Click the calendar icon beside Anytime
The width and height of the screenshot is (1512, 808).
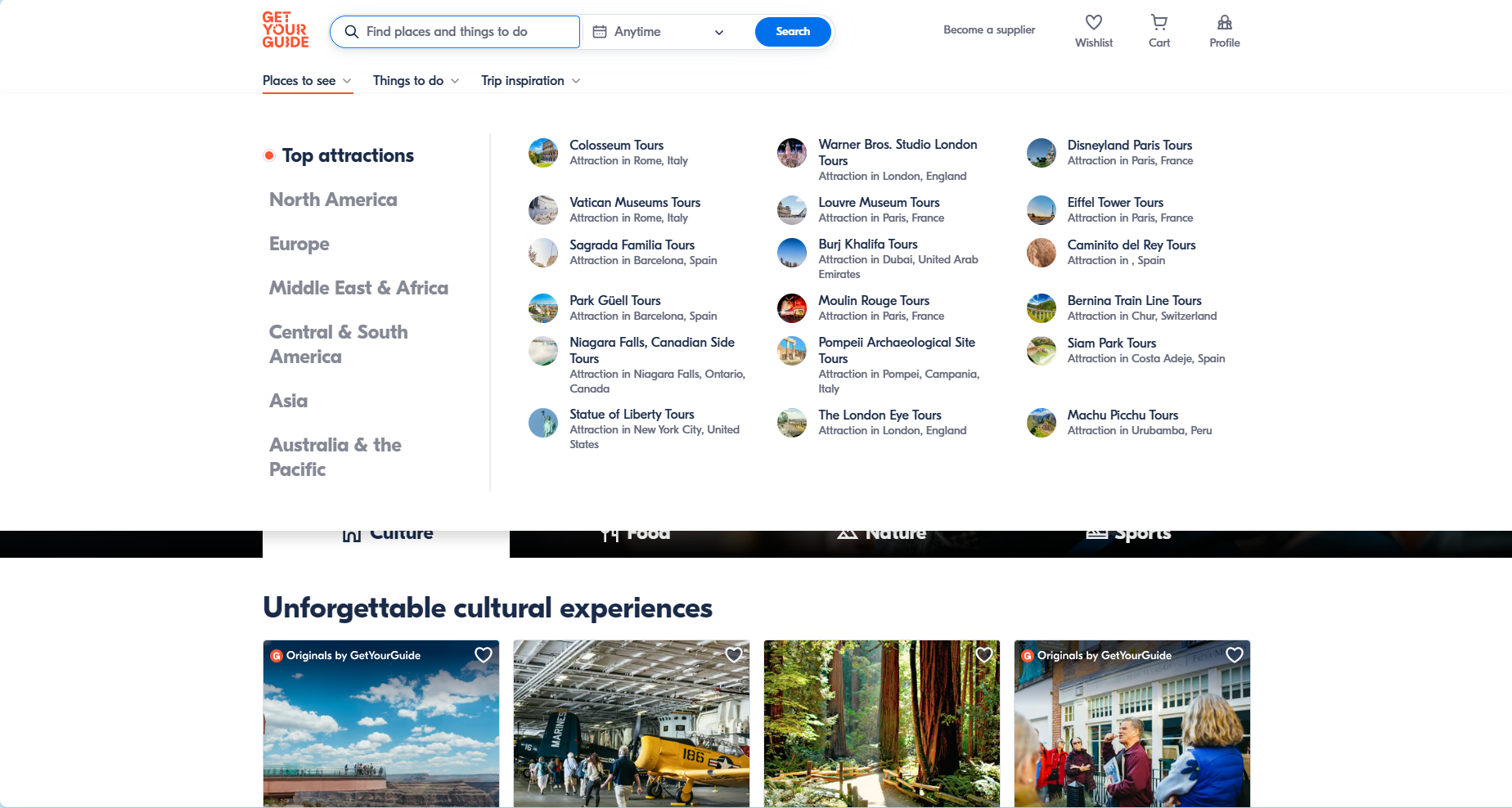600,32
